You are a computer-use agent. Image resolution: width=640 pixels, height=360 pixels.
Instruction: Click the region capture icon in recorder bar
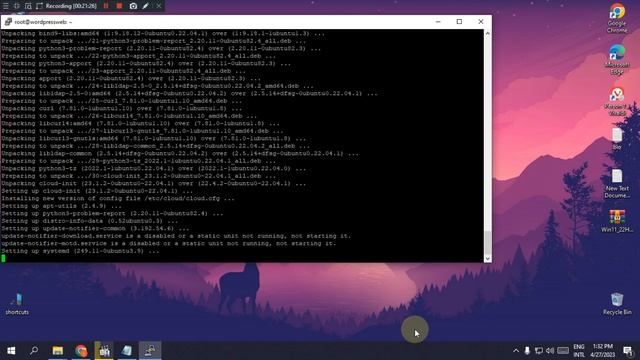pyautogui.click(x=28, y=6)
